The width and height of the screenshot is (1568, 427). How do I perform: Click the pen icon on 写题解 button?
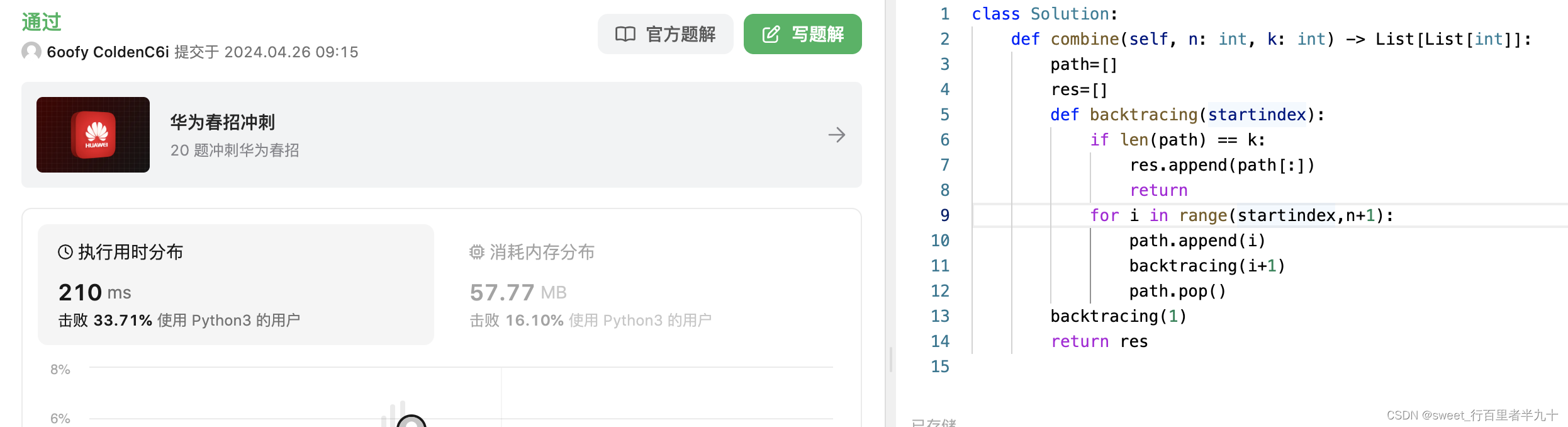(x=770, y=34)
